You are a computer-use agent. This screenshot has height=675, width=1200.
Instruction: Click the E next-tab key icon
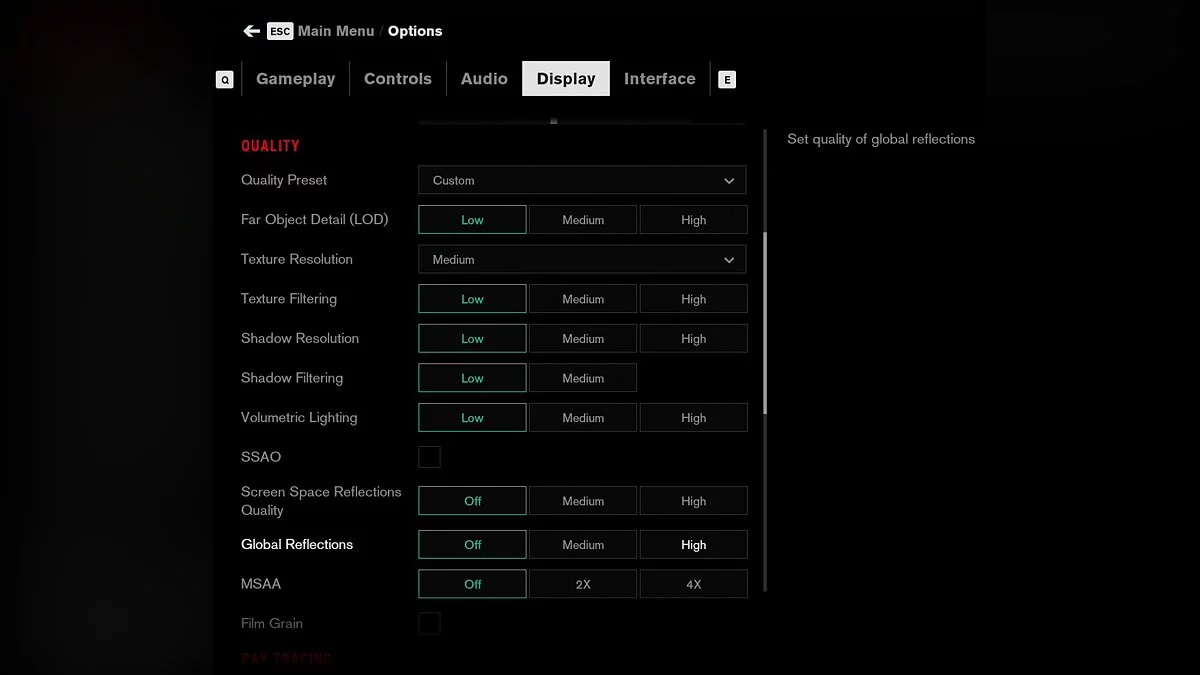(727, 80)
